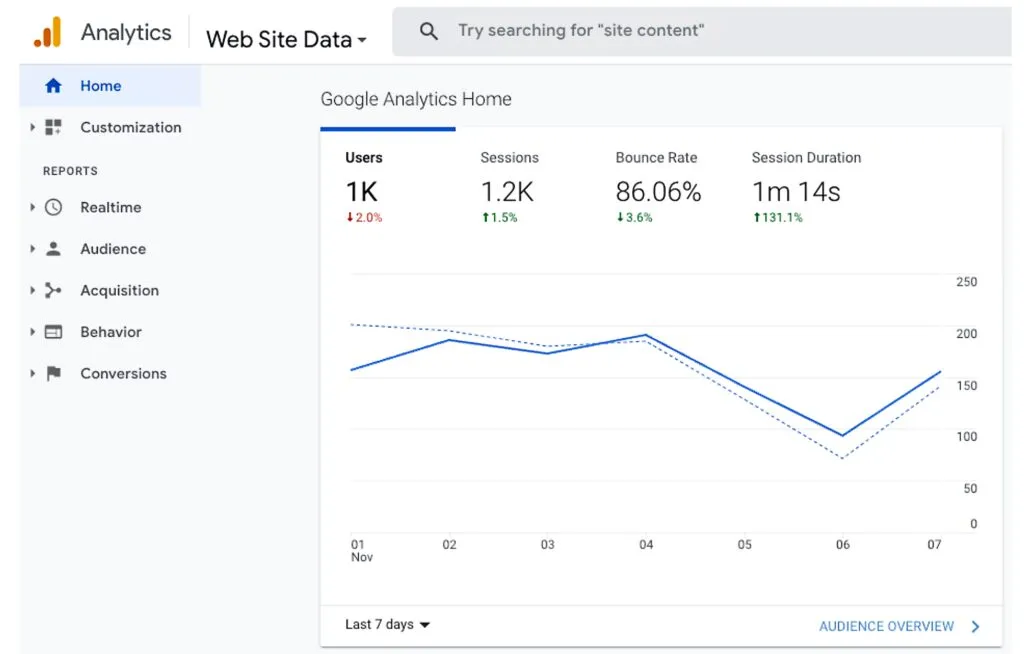Click the search magnifier icon
Image resolution: width=1024 pixels, height=654 pixels.
click(x=428, y=31)
